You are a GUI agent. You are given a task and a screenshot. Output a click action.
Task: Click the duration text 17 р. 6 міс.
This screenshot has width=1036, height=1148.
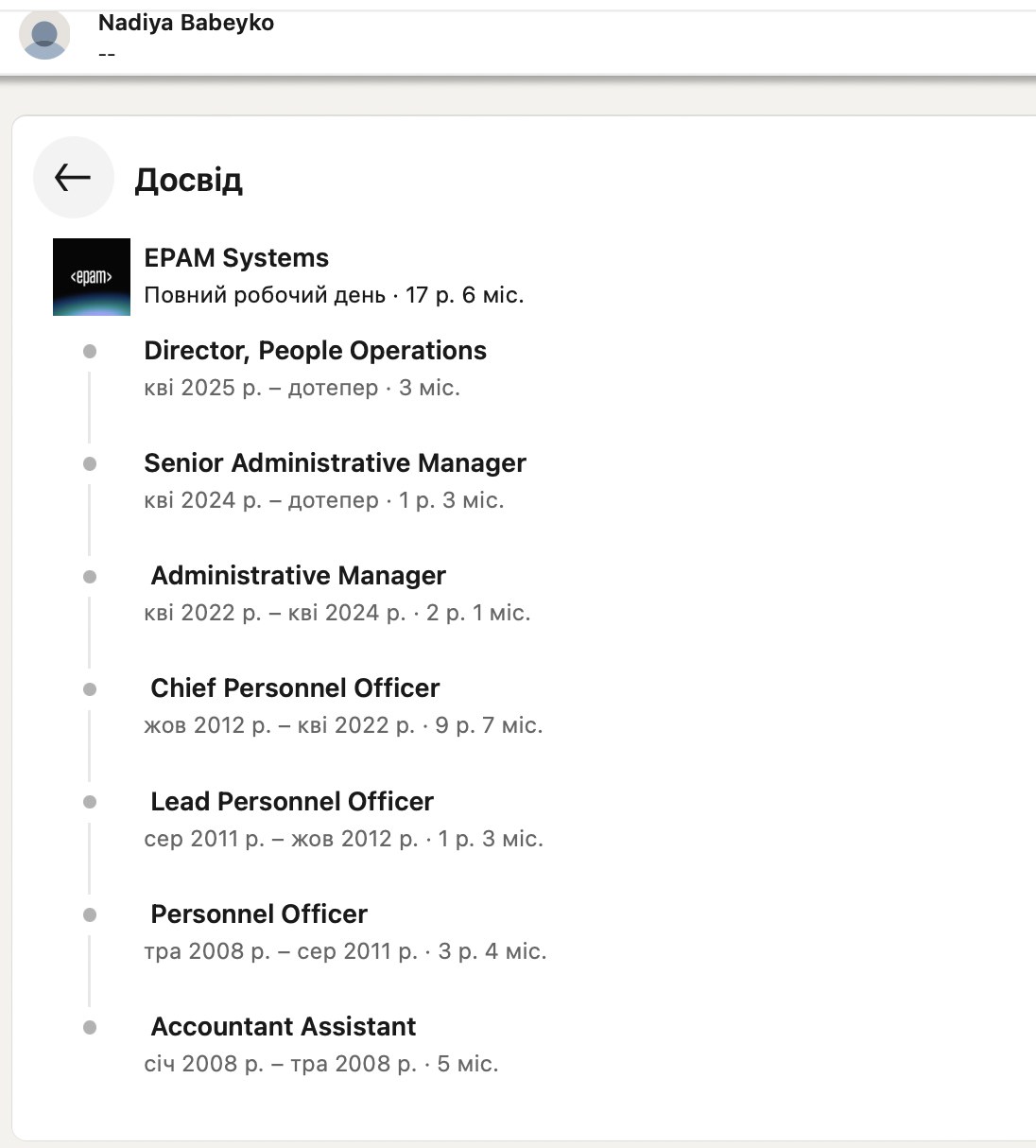coord(464,295)
